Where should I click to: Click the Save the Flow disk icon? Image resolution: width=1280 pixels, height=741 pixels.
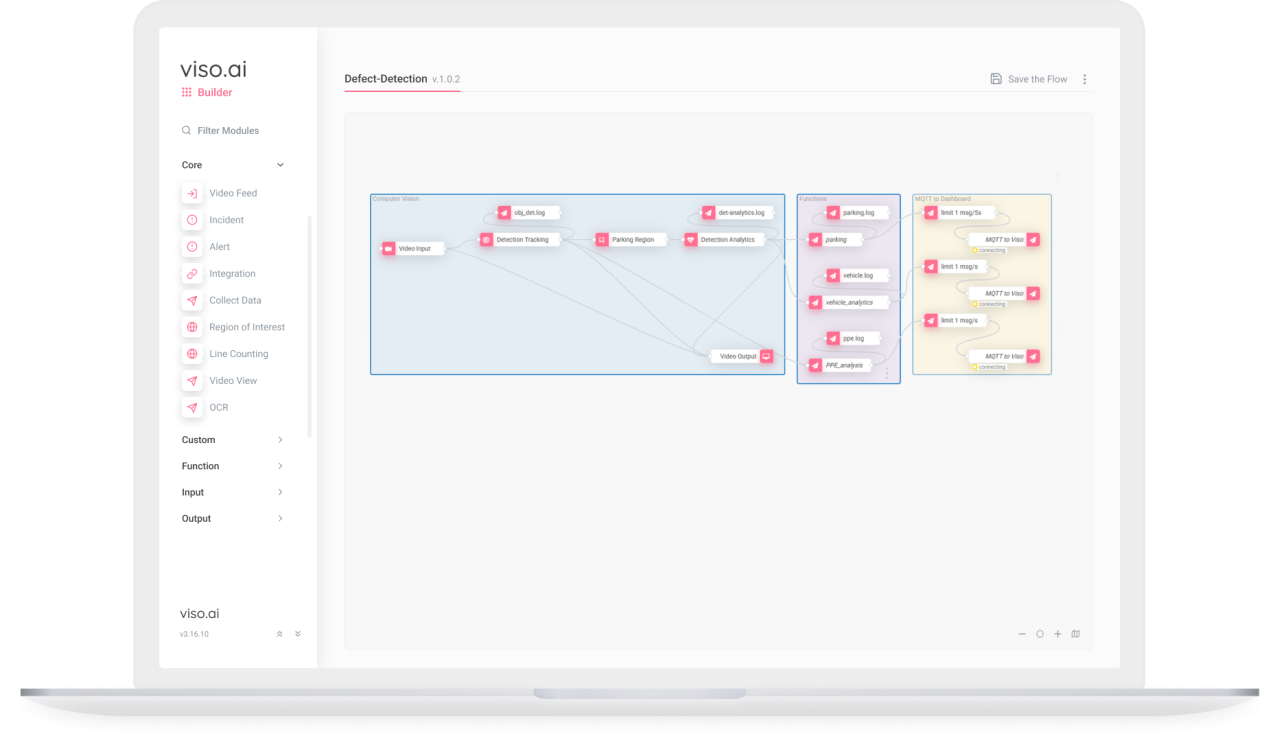click(x=996, y=79)
